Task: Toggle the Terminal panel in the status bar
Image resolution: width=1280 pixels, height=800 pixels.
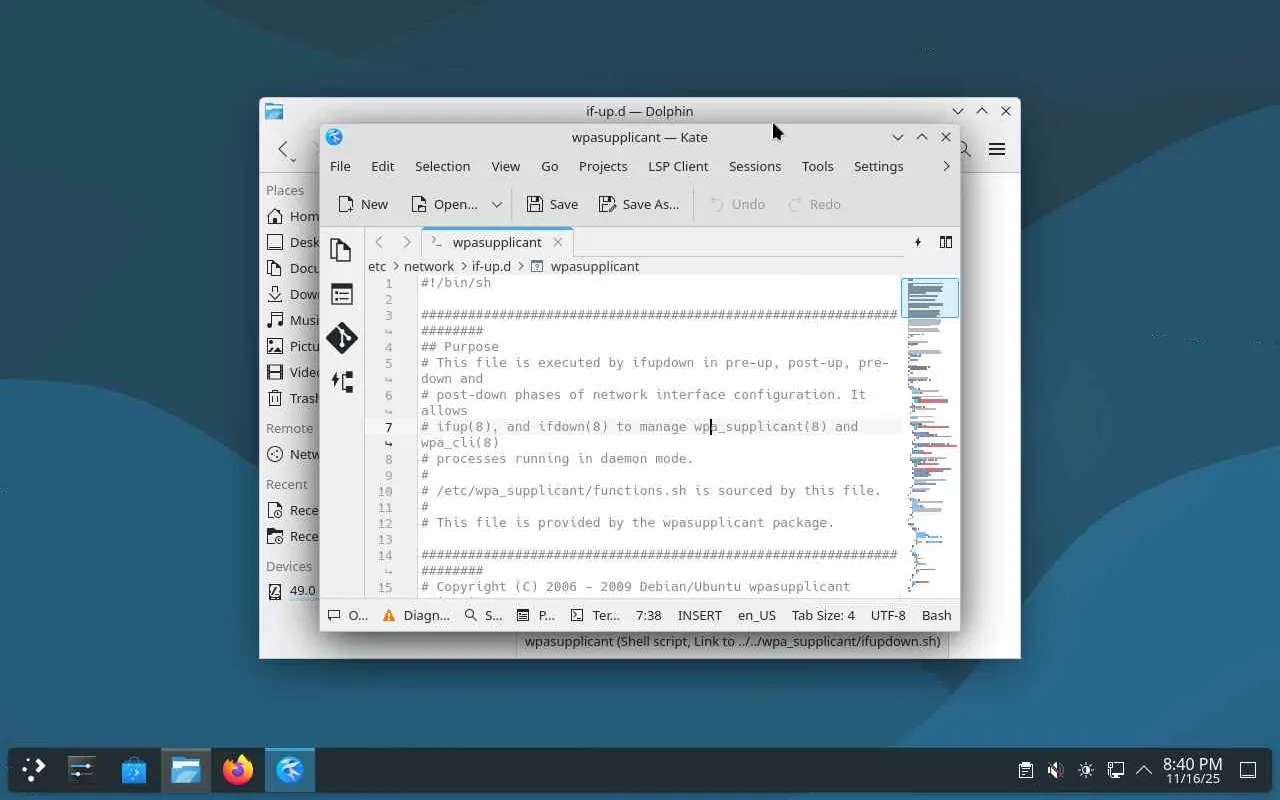Action: pos(594,615)
